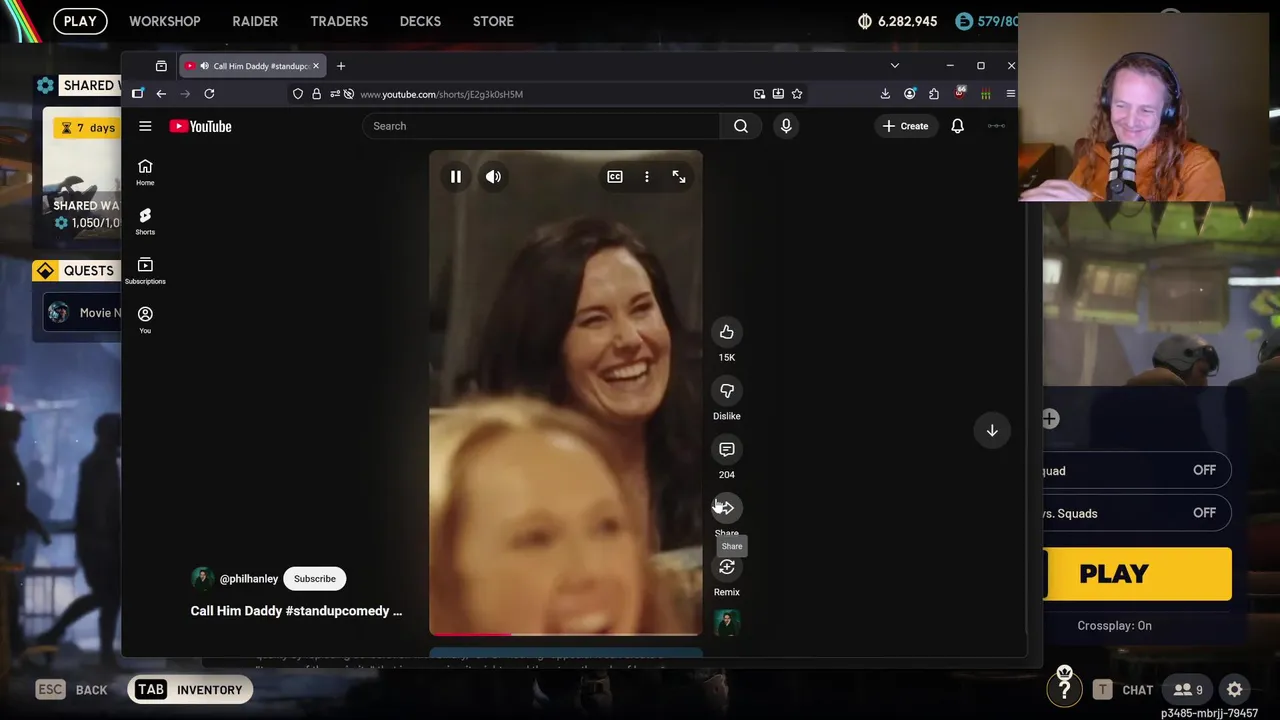1280x720 pixels.
Task: Mute the Short's volume speaker icon
Action: tap(493, 177)
